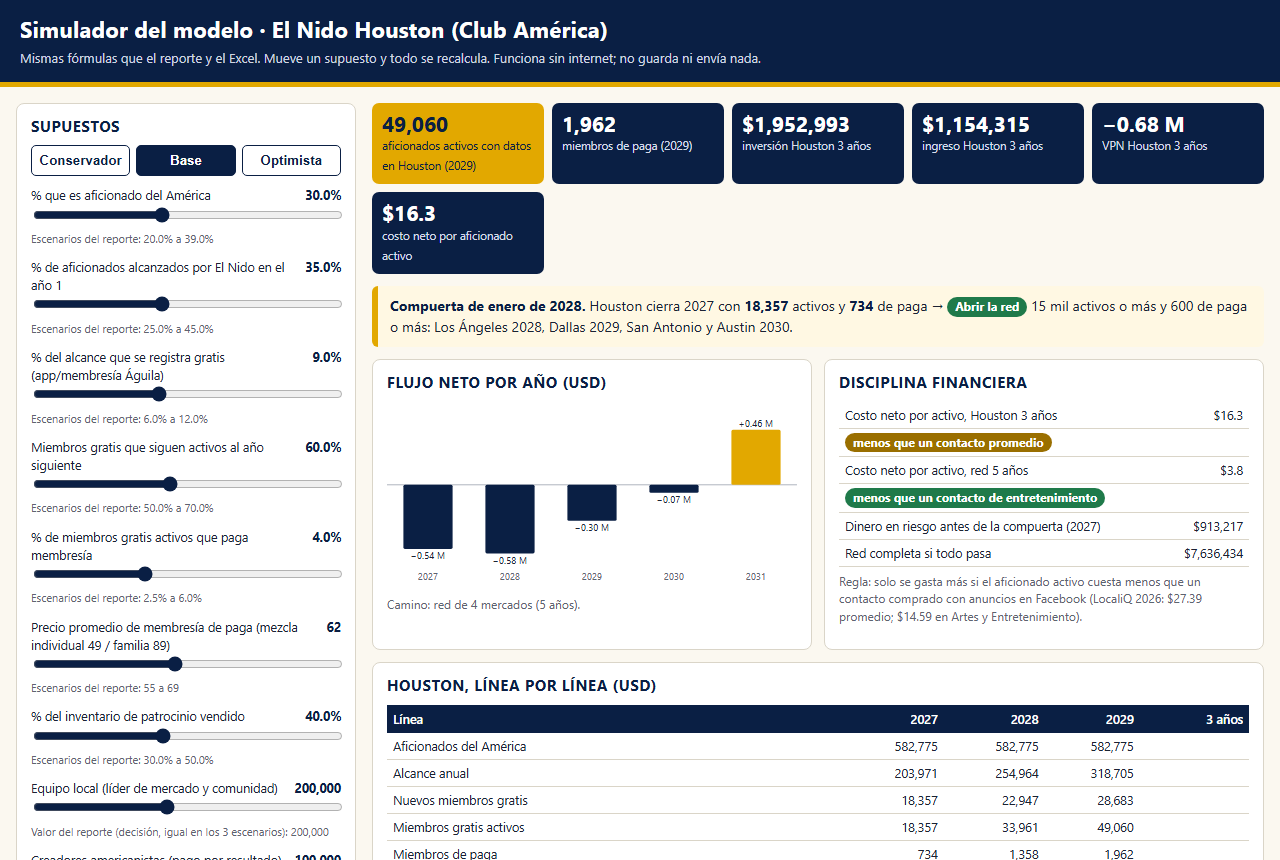Click the '$1,952,993' inversión Houston card
Image resolution: width=1280 pixels, height=860 pixels.
818,144
